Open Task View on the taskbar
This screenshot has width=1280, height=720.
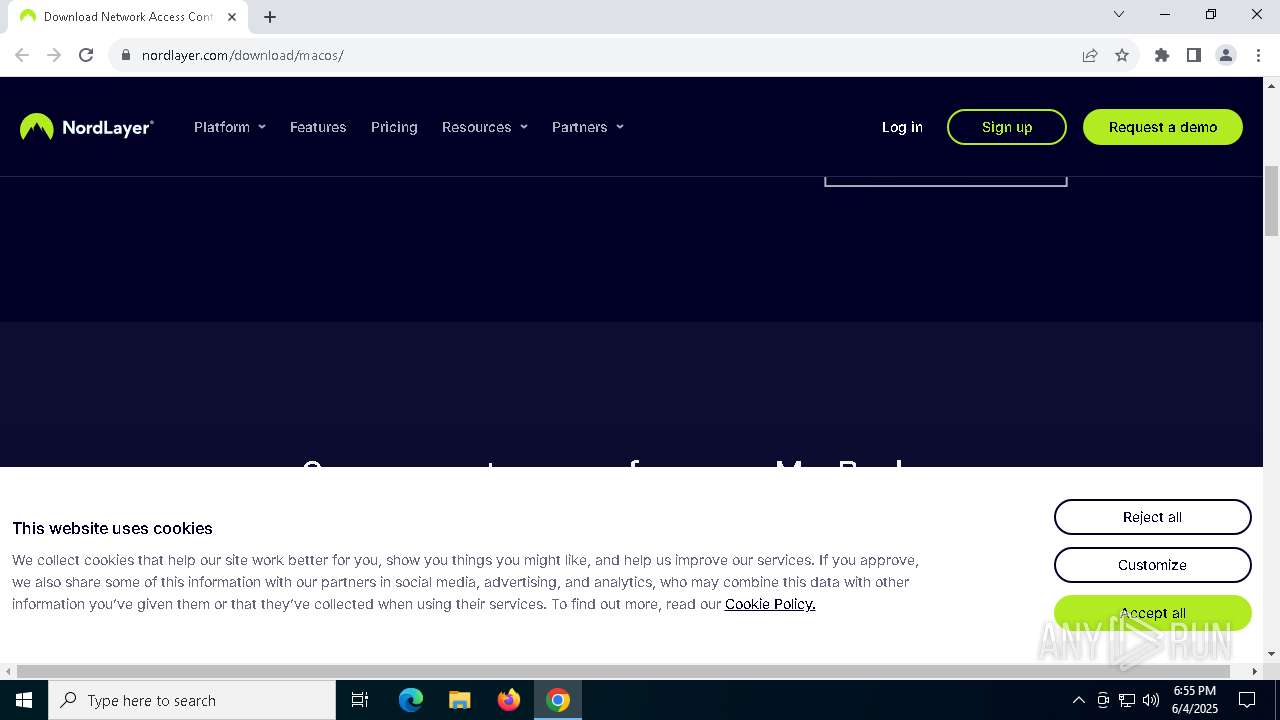360,700
